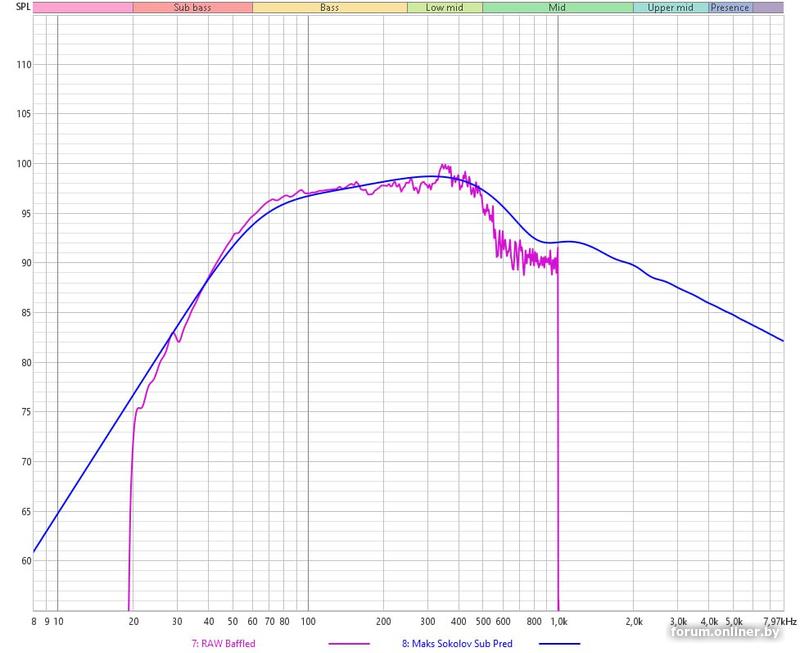Click the SPL axis label
Viewport: 800px width, 653px height.
(x=11, y=7)
